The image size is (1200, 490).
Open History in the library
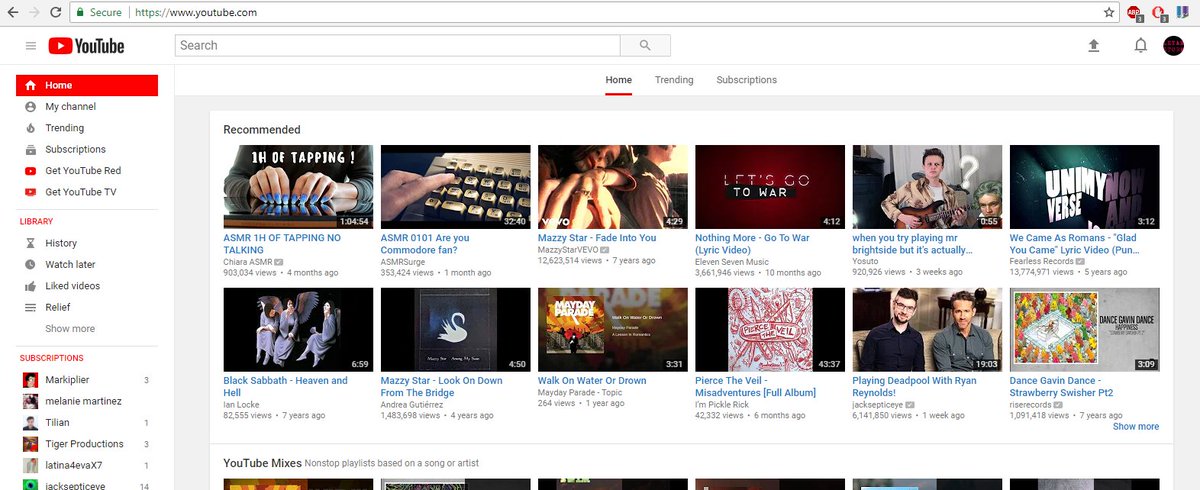87,243
